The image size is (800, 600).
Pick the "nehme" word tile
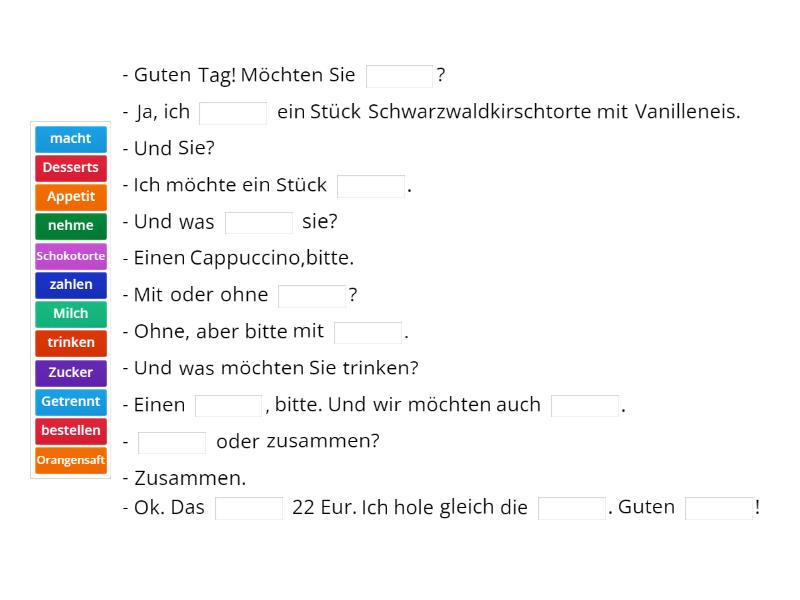pos(70,226)
